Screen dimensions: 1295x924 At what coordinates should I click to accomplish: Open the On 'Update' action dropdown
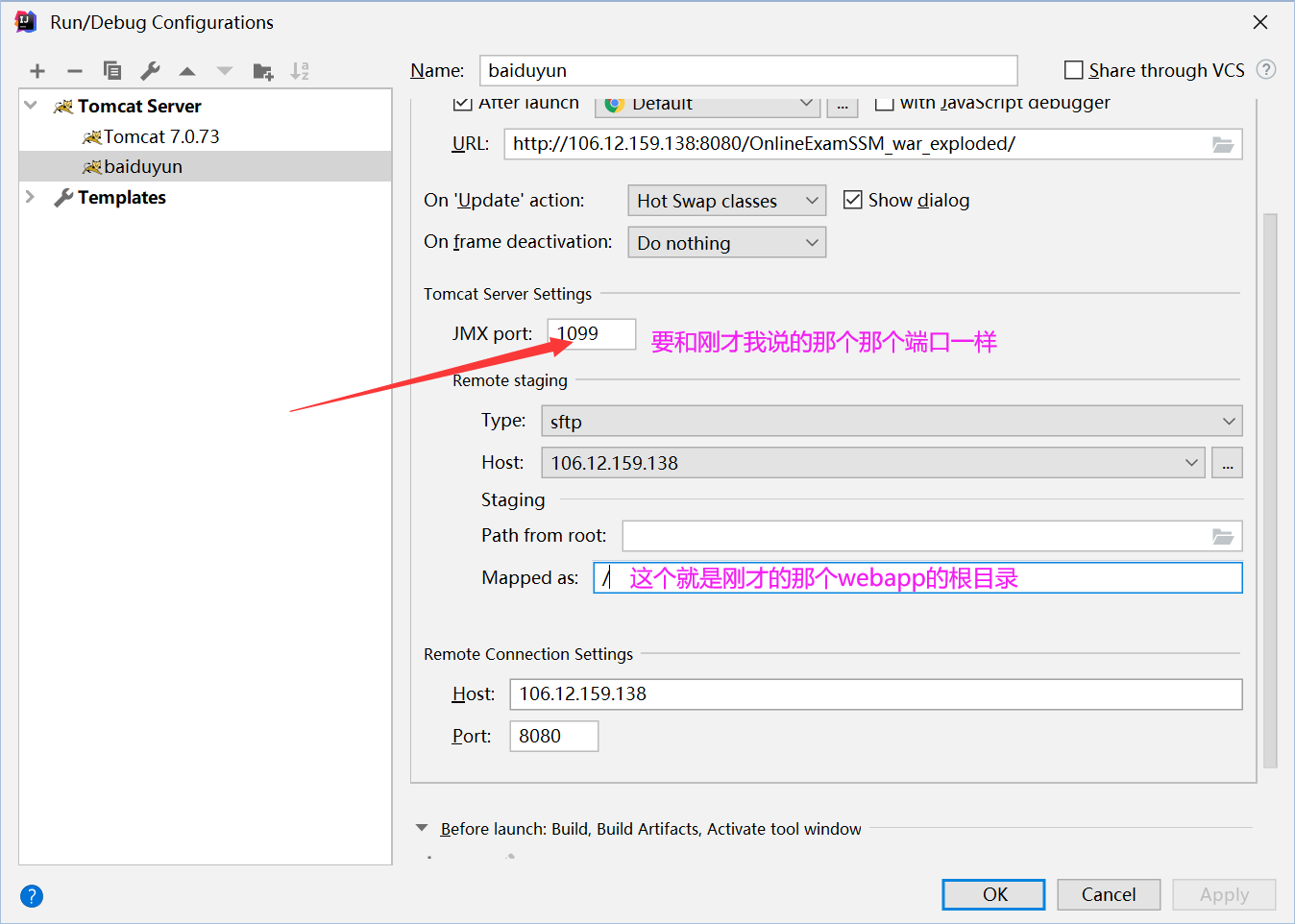pos(726,201)
